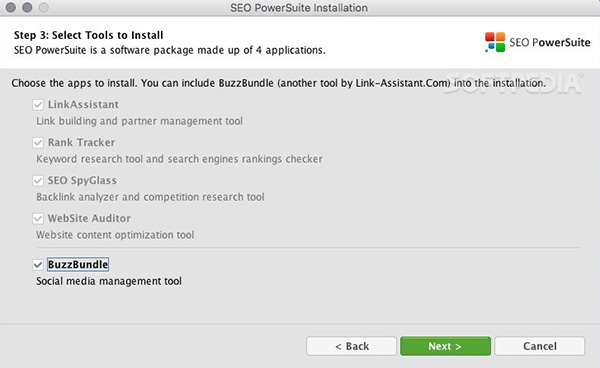The width and height of the screenshot is (600, 368).
Task: Click 'Step 3: Select Tools to Install' heading
Action: [89, 35]
